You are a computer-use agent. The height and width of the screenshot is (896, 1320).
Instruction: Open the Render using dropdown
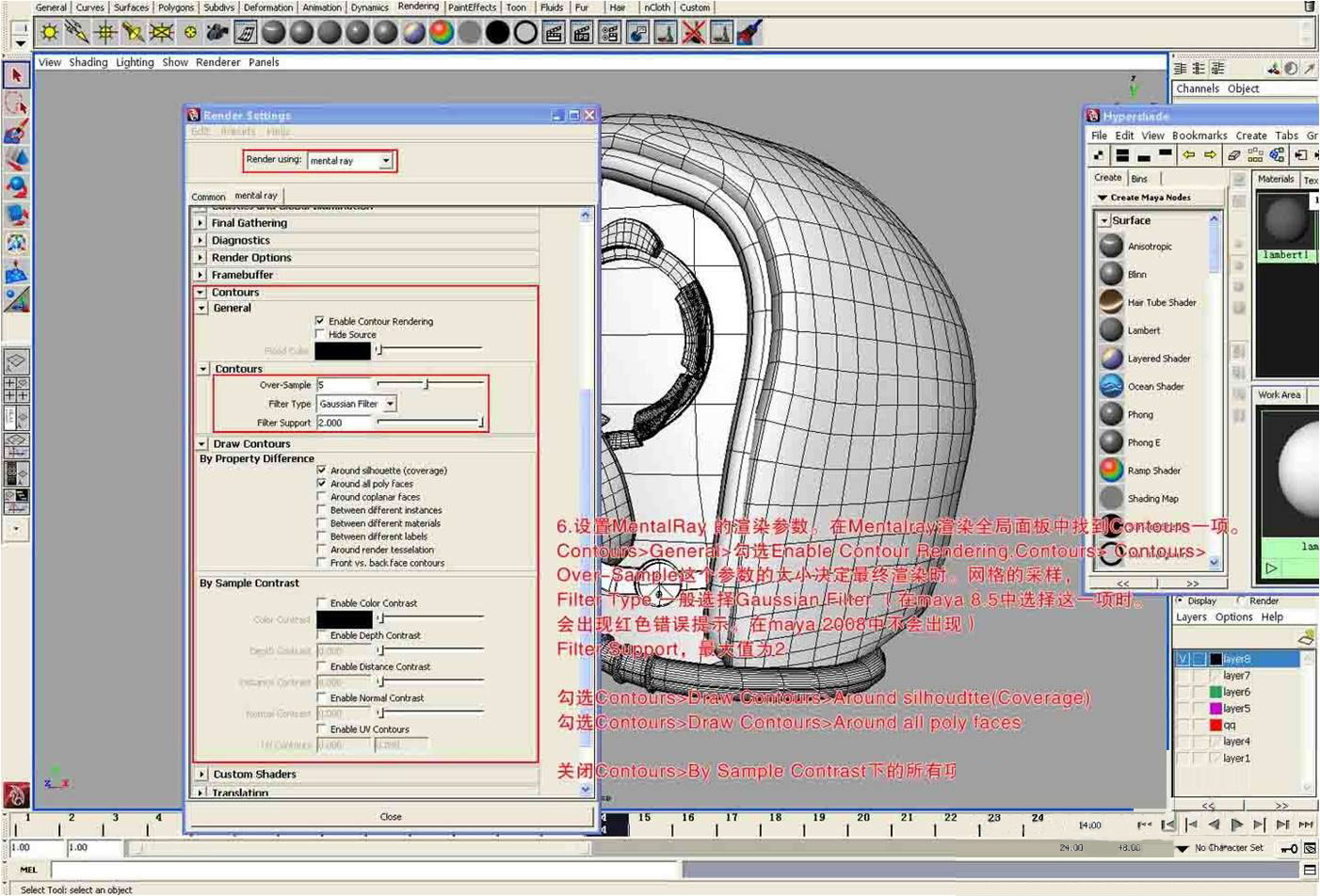[x=349, y=160]
